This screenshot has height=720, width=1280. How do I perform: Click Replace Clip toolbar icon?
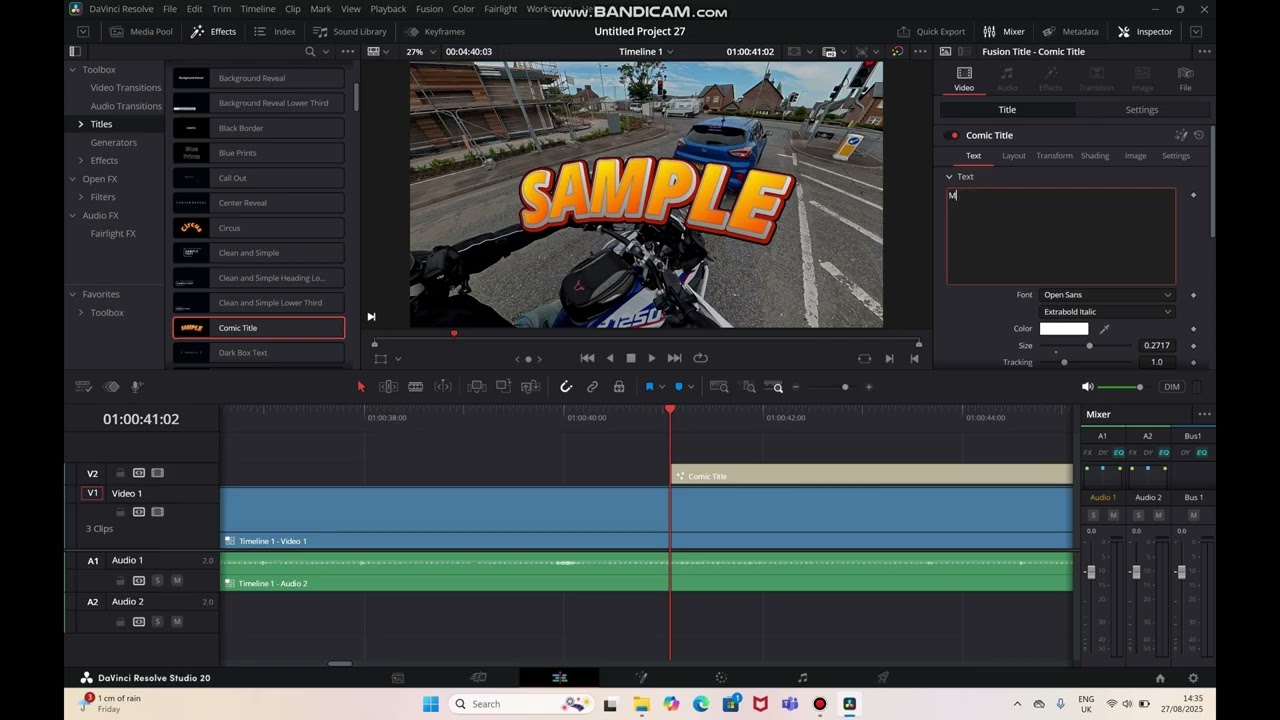pos(530,387)
